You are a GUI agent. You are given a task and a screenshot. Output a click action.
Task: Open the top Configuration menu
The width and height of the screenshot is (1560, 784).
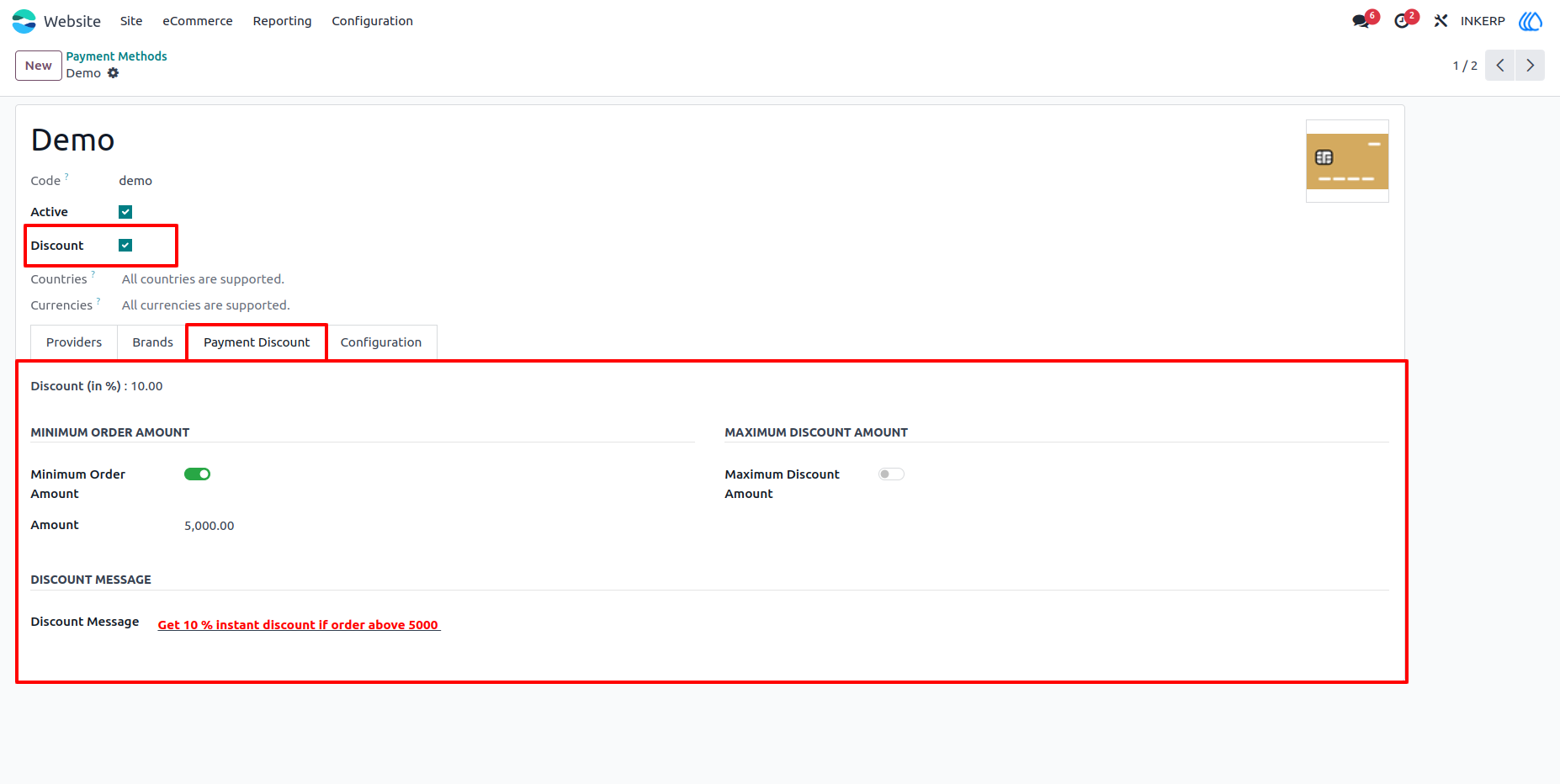point(372,21)
